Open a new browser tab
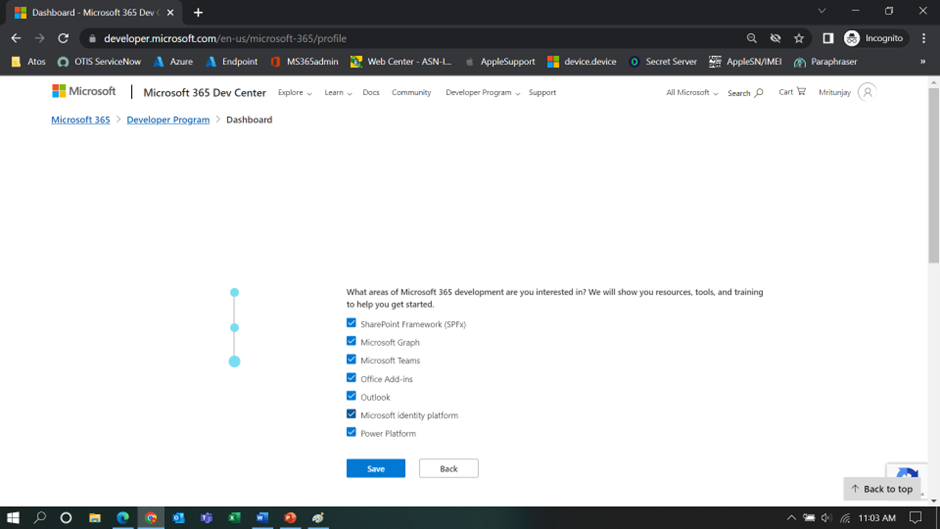Image resolution: width=940 pixels, height=529 pixels. pos(198,13)
